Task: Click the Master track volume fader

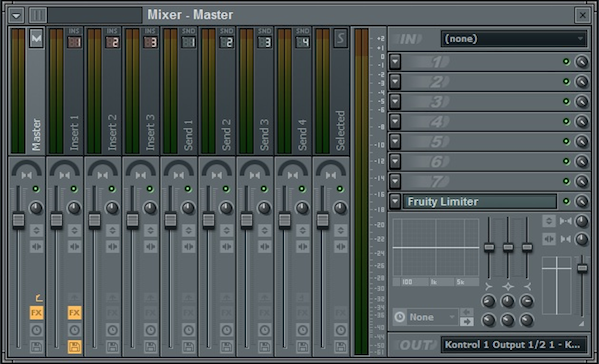Action: 18,220
